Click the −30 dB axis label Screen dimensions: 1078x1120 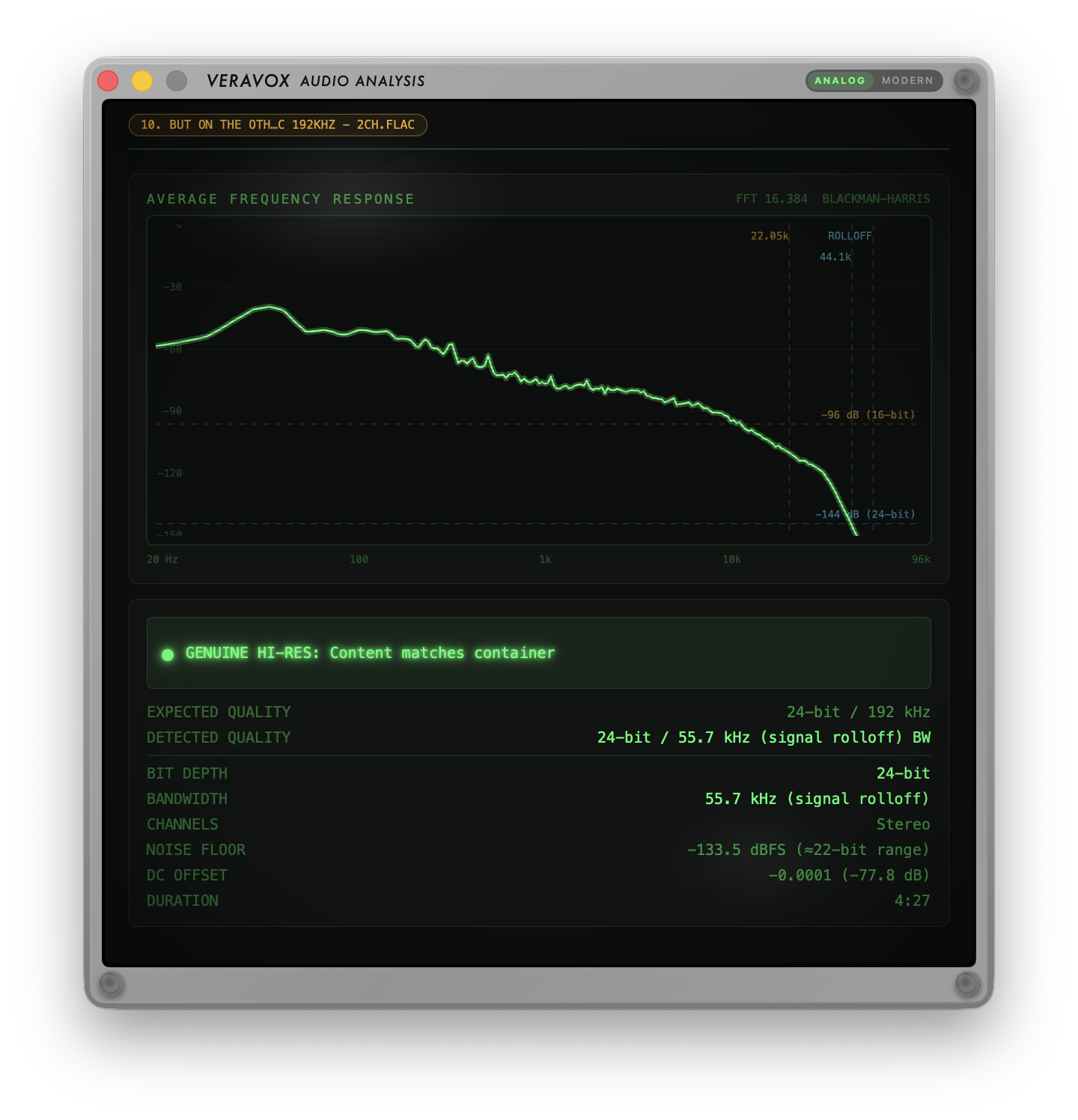172,287
